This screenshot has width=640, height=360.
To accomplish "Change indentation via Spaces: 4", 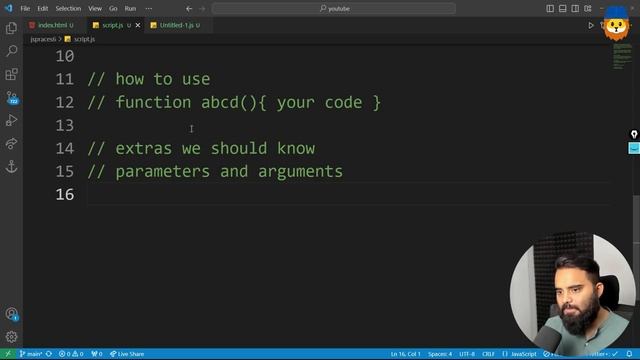I will pyautogui.click(x=440, y=354).
